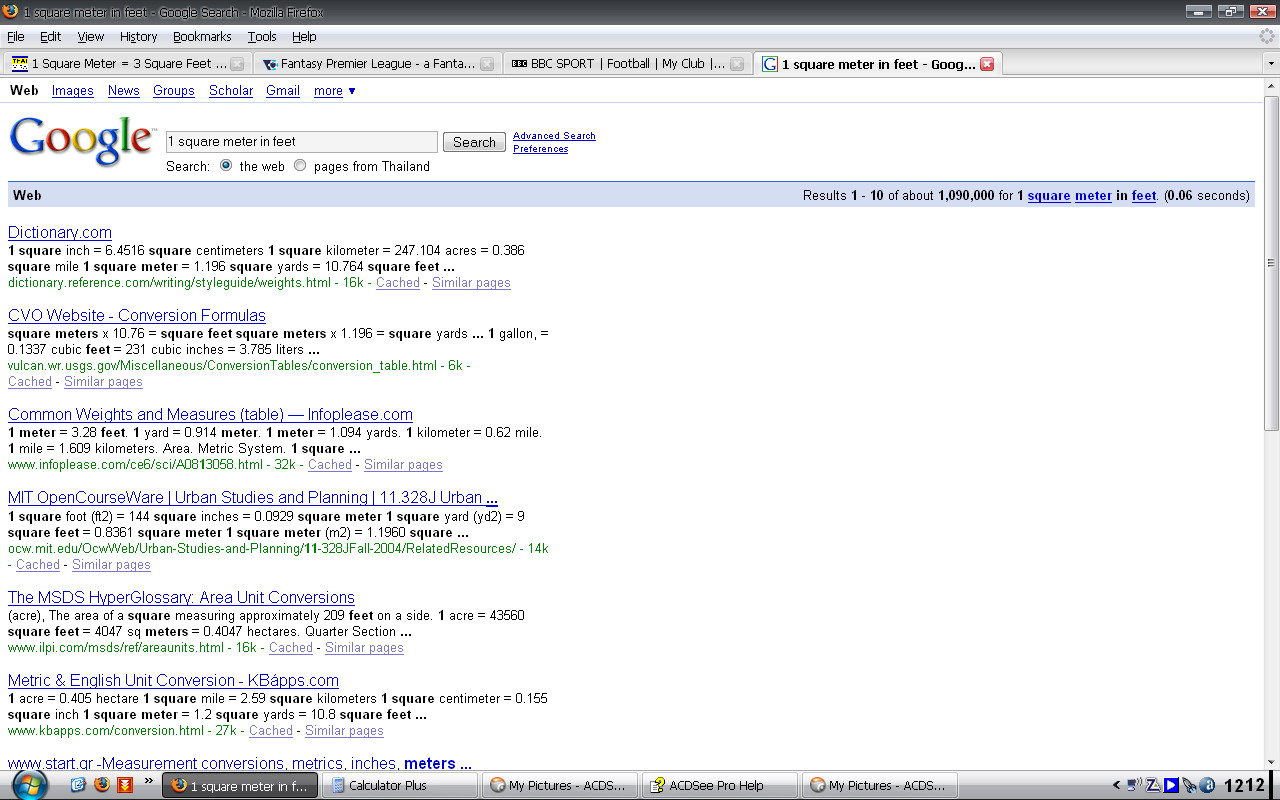The image size is (1280, 800).
Task: Go to Google News link
Action: pyautogui.click(x=124, y=91)
